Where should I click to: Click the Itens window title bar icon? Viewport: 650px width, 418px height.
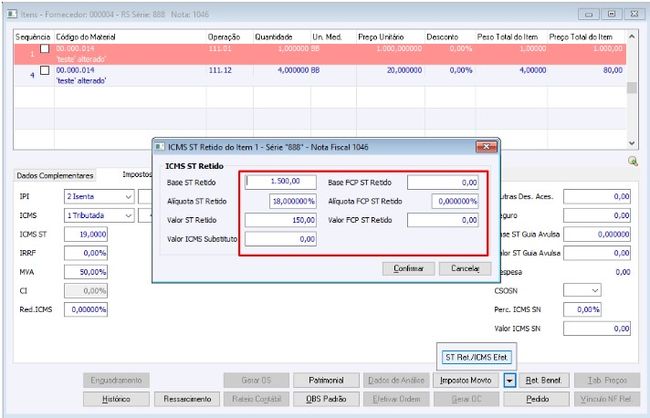pyautogui.click(x=12, y=14)
